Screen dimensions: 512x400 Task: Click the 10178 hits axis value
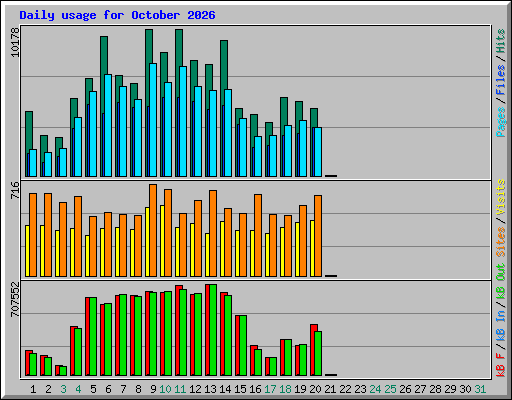[15, 42]
